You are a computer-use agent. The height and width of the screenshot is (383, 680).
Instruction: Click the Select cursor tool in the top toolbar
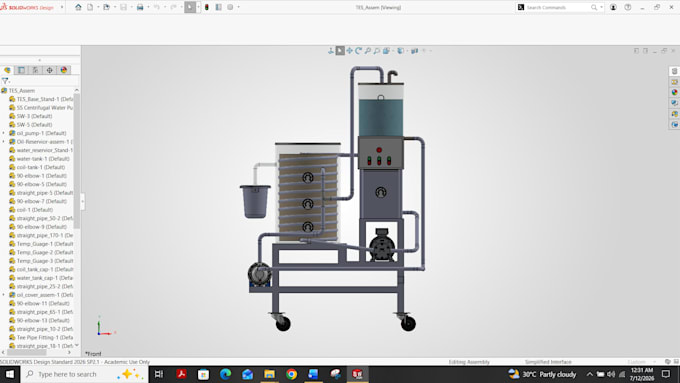point(190,7)
